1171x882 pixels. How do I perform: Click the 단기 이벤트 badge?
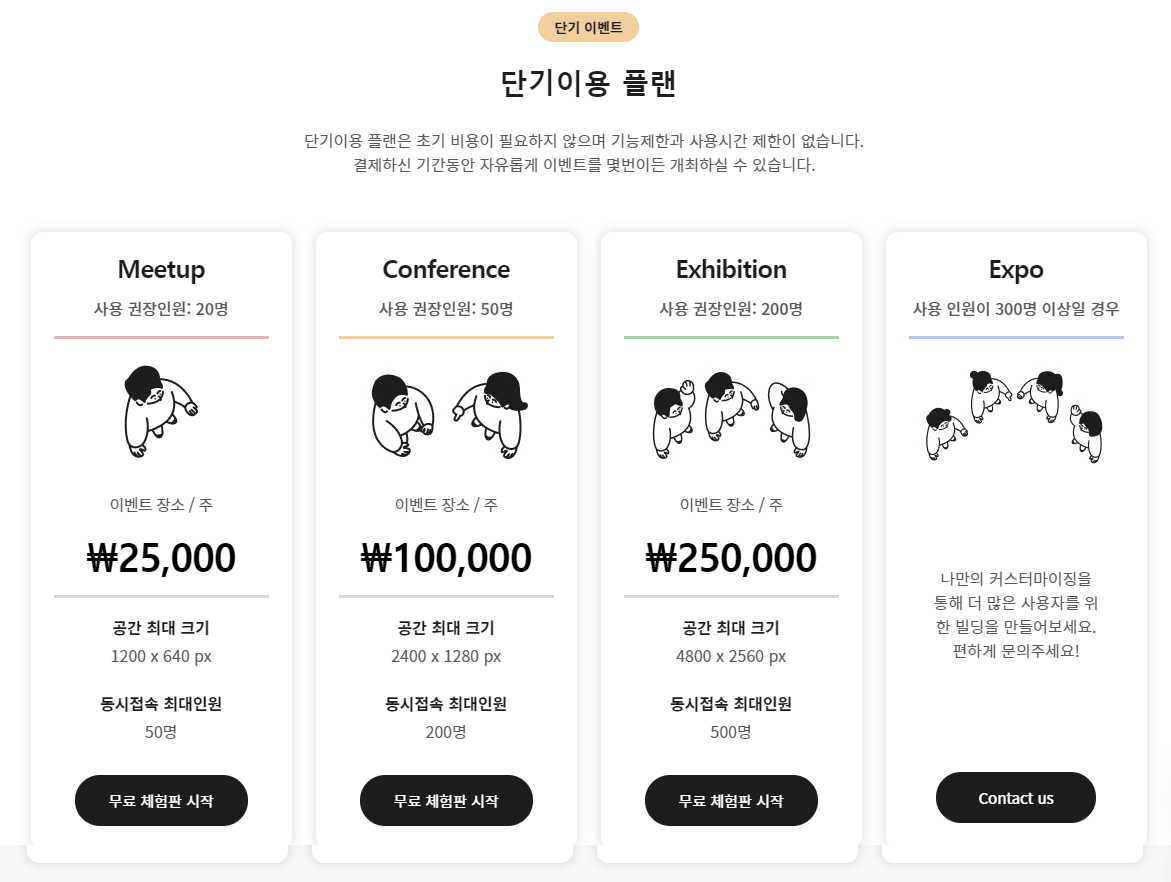click(588, 28)
